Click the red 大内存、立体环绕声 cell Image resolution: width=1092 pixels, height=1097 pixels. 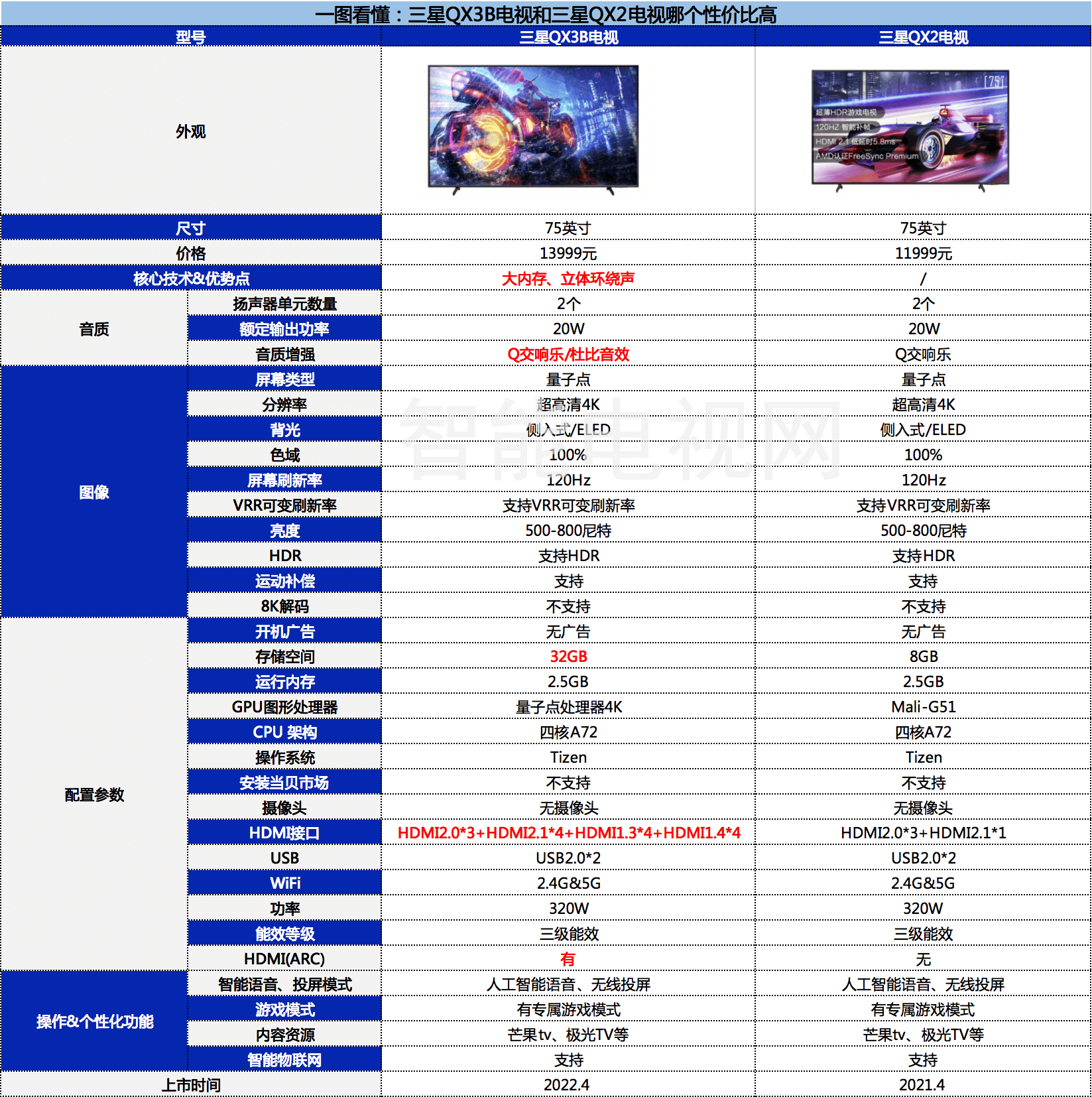(x=568, y=279)
